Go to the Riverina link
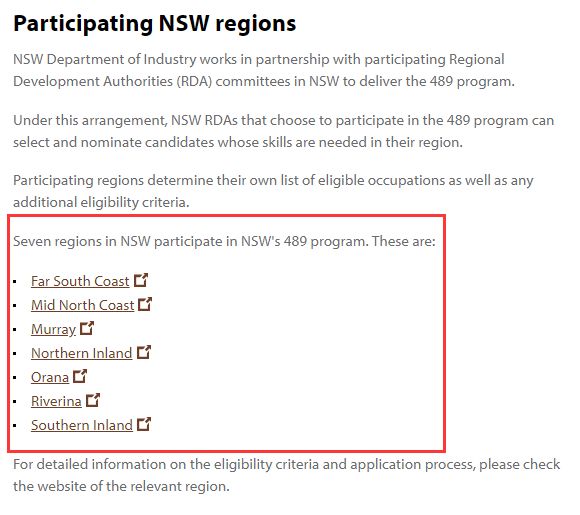Screen dimensions: 580x515 coord(56,401)
